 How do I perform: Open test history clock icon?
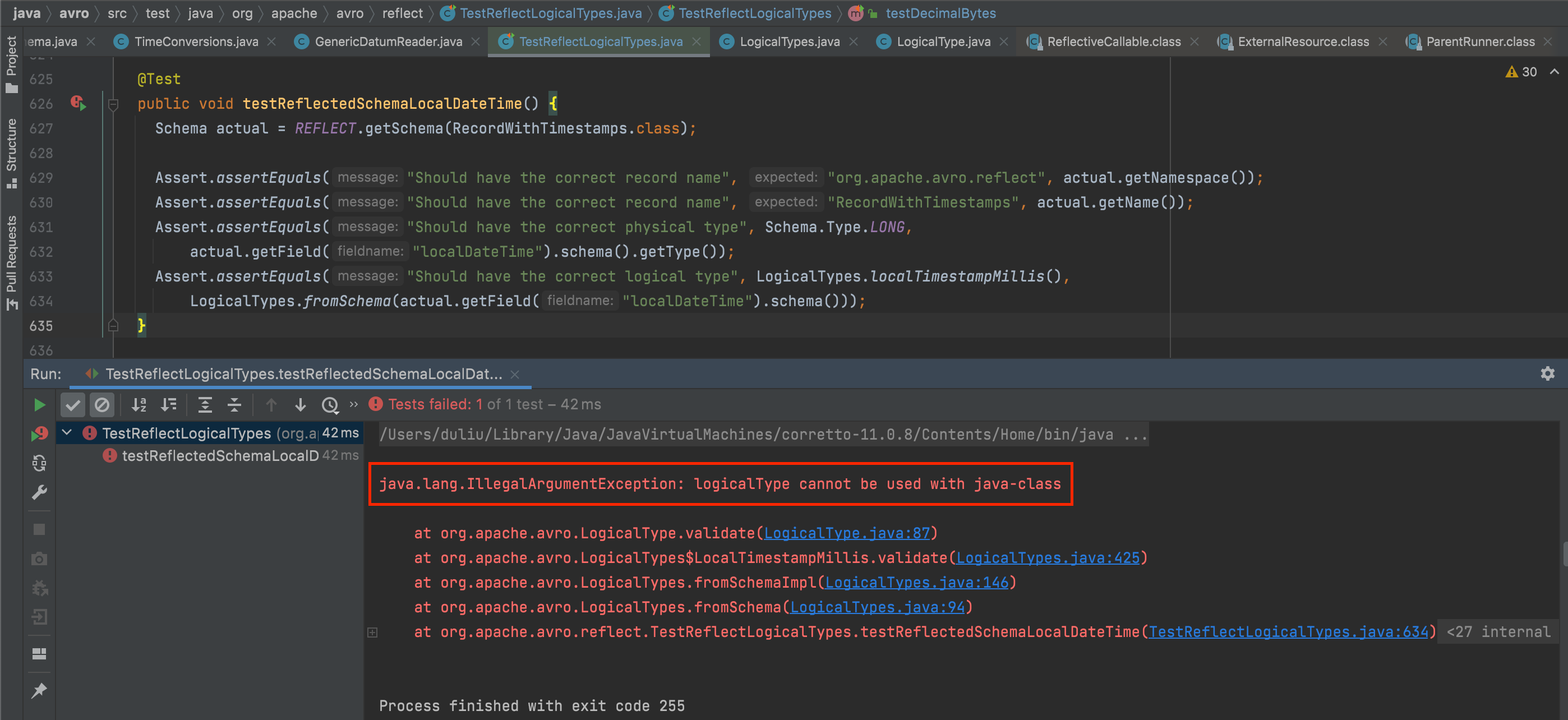point(330,405)
